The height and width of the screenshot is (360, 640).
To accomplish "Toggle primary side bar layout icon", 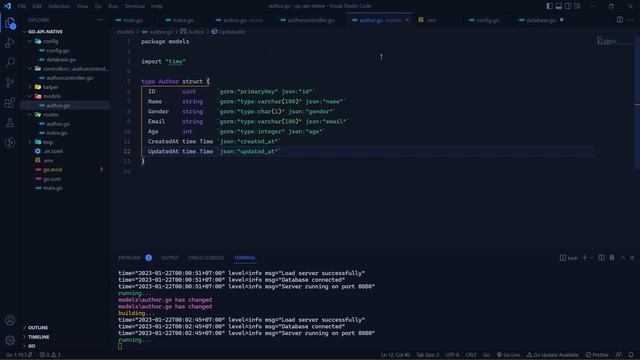I will (x=549, y=6).
